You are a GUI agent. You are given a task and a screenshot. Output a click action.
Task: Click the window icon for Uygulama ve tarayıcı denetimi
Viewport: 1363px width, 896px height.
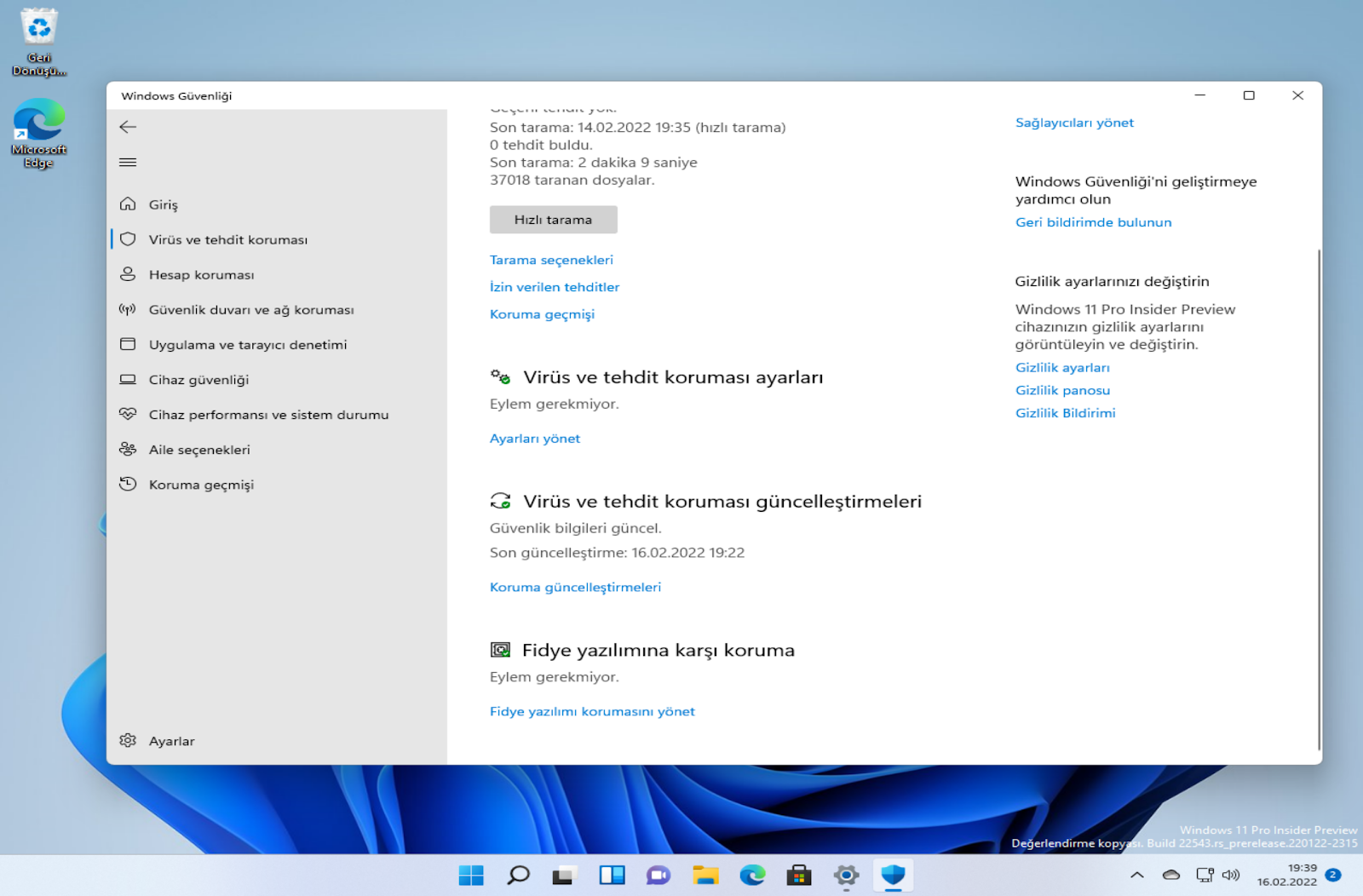click(128, 344)
